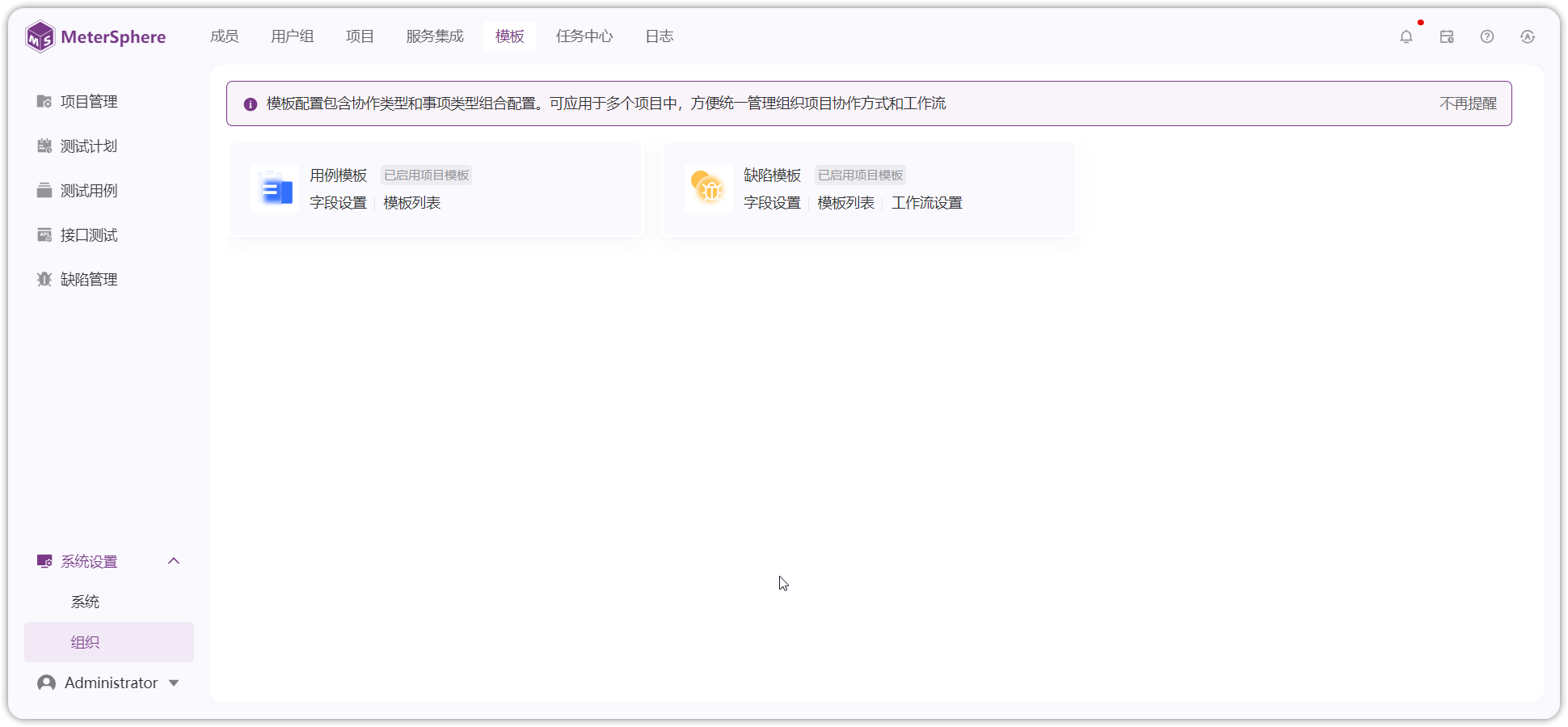The width and height of the screenshot is (1568, 727).
Task: Click the Administrator avatar icon
Action: pos(47,683)
